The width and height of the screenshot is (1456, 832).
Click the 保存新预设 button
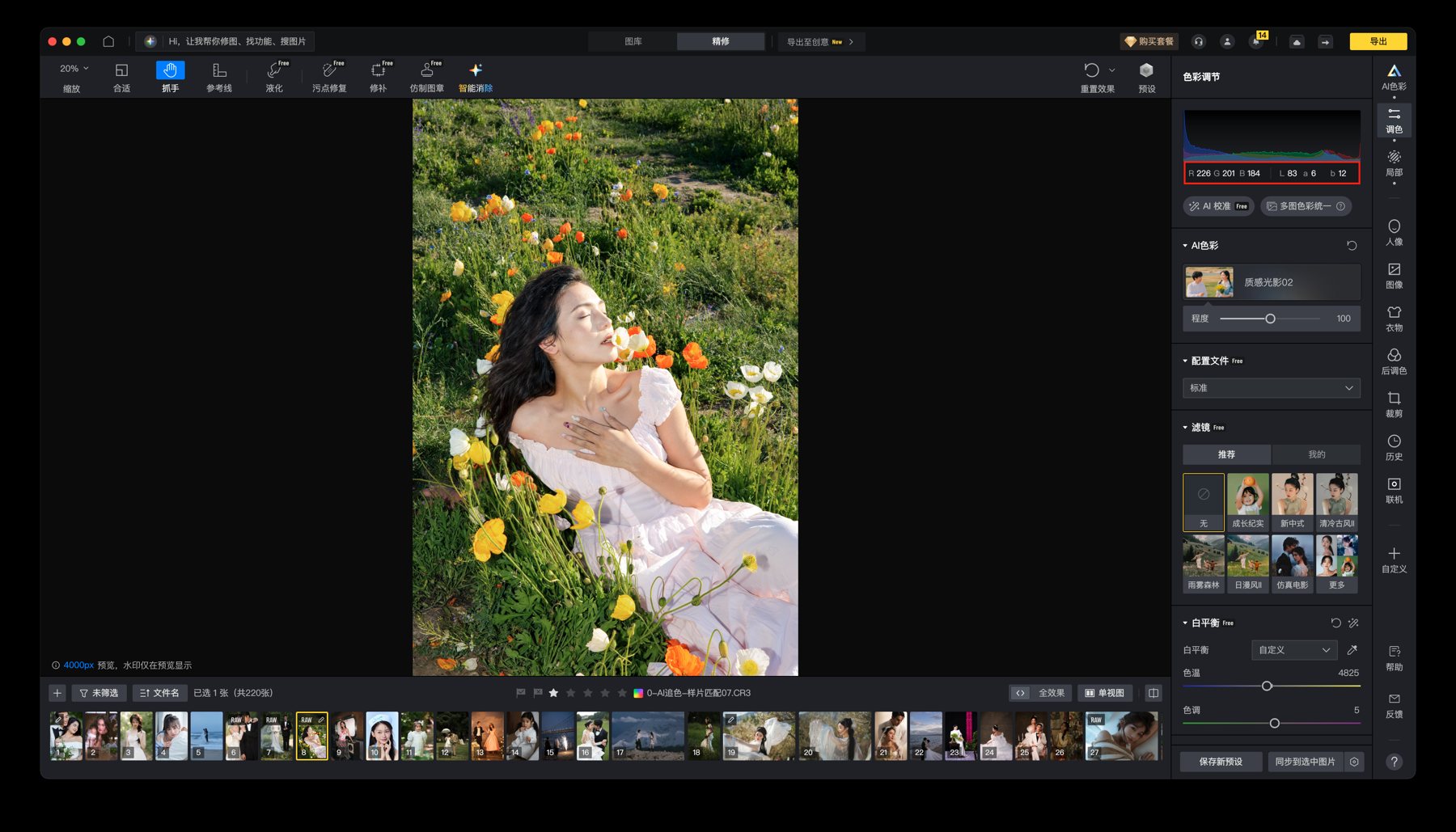tap(1220, 762)
